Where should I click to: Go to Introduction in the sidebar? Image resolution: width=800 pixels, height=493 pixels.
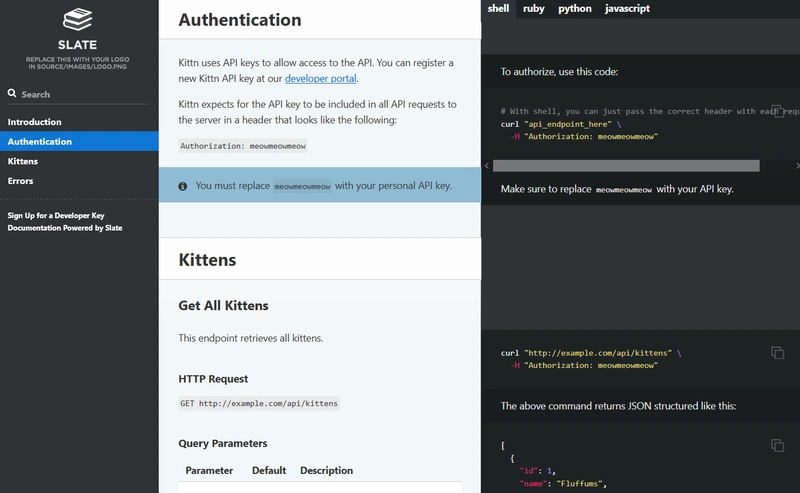click(x=34, y=122)
